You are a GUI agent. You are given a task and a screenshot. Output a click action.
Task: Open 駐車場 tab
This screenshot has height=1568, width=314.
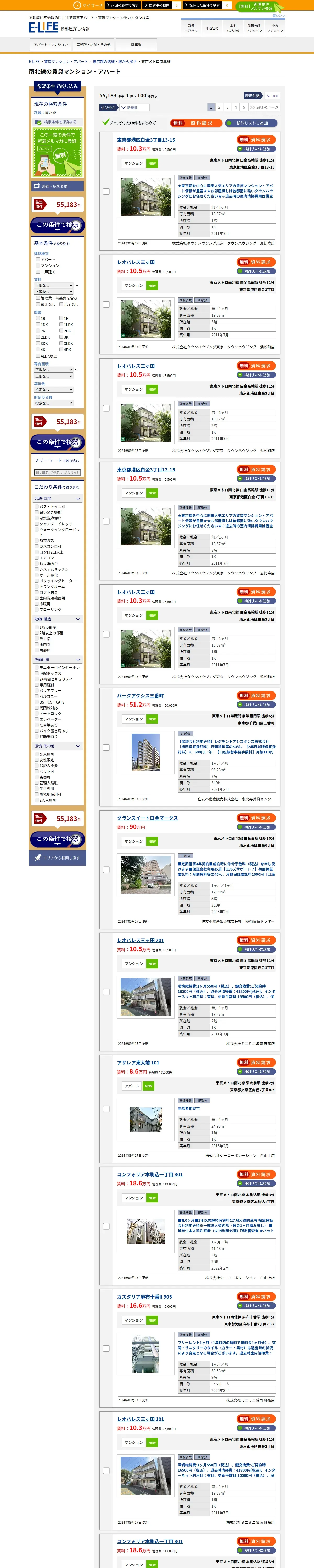point(136,44)
